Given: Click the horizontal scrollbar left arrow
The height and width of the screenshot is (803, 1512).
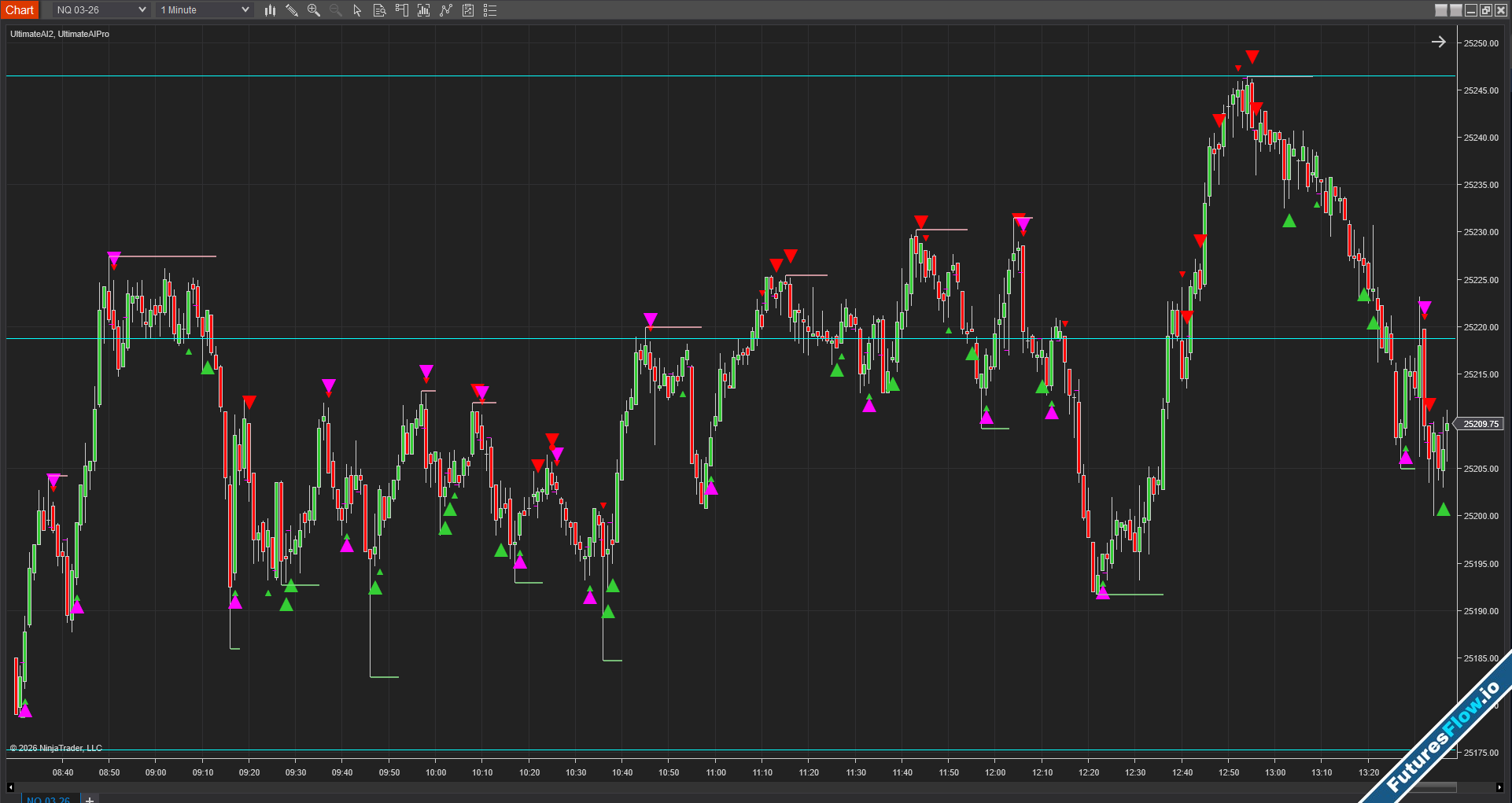Looking at the screenshot, I should 10,787.
